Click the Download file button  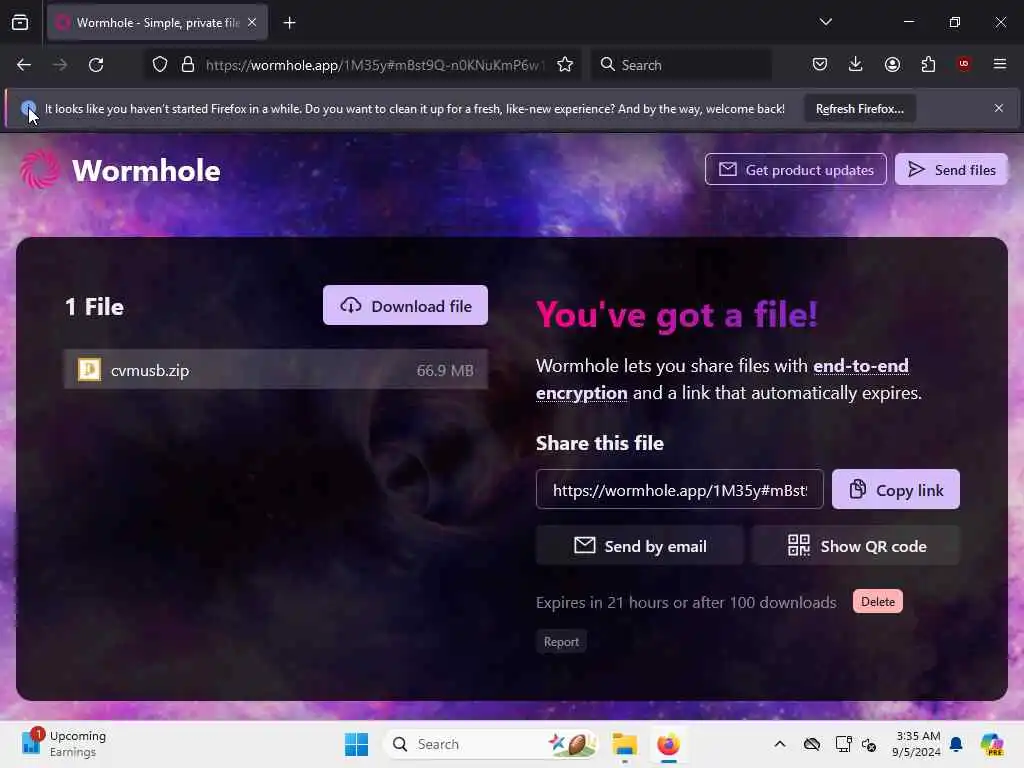point(405,306)
